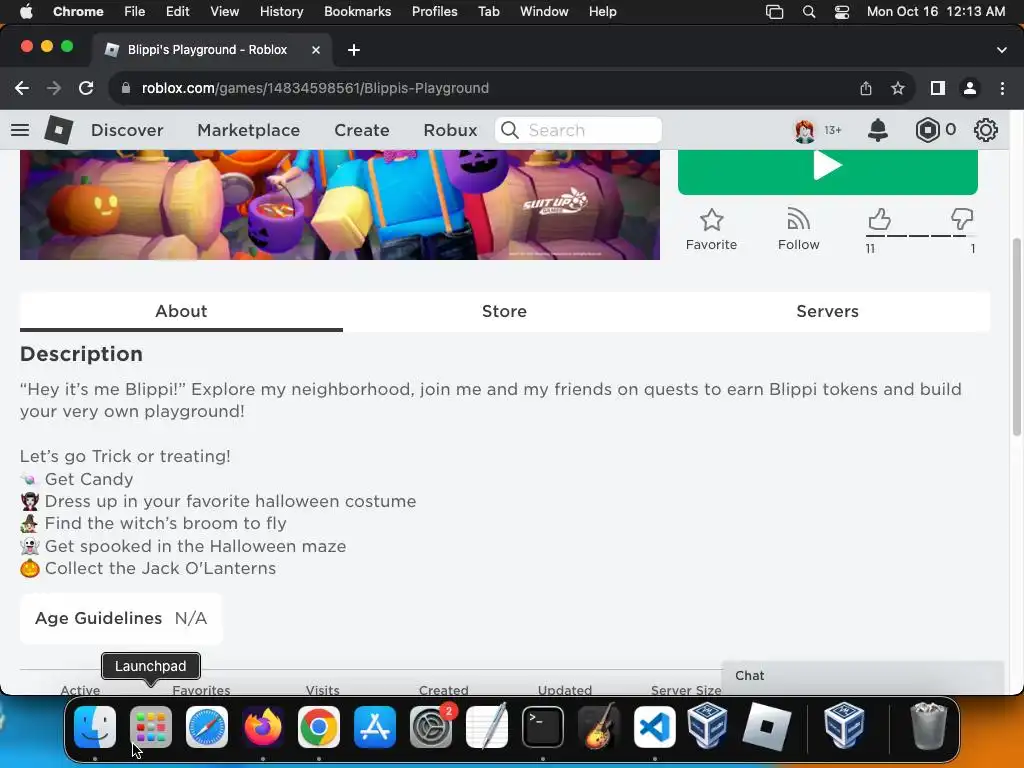
Task: Open Terminal from the Dock
Action: (x=543, y=727)
